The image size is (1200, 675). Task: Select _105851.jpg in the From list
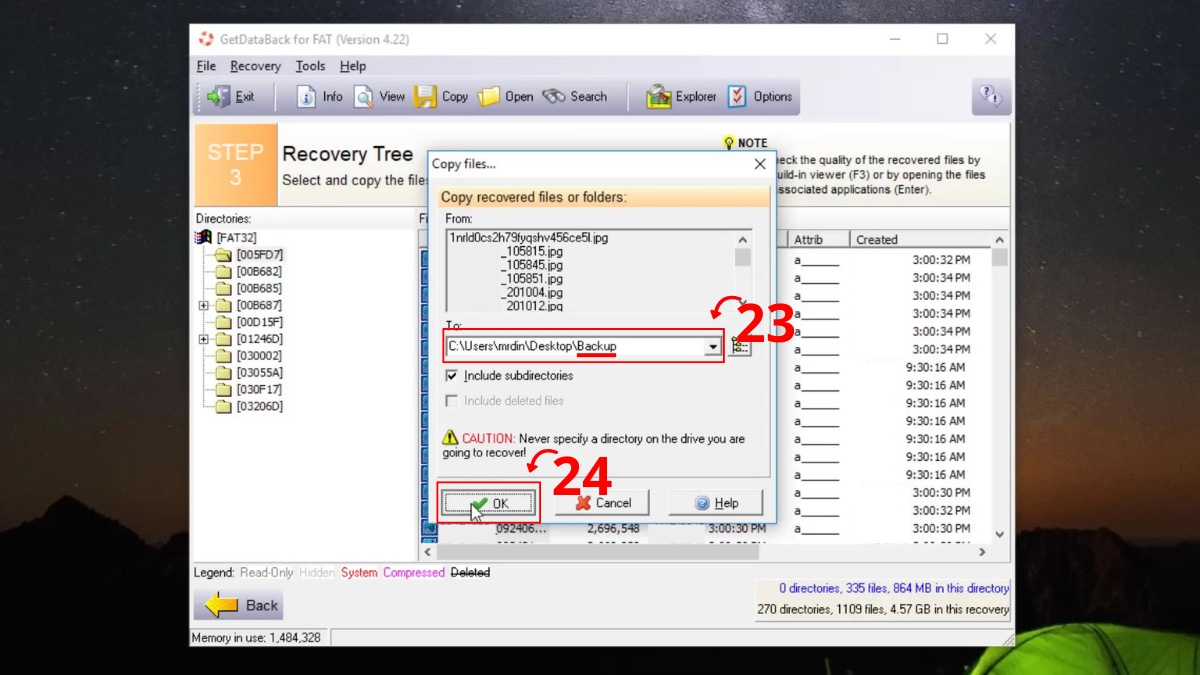point(531,279)
